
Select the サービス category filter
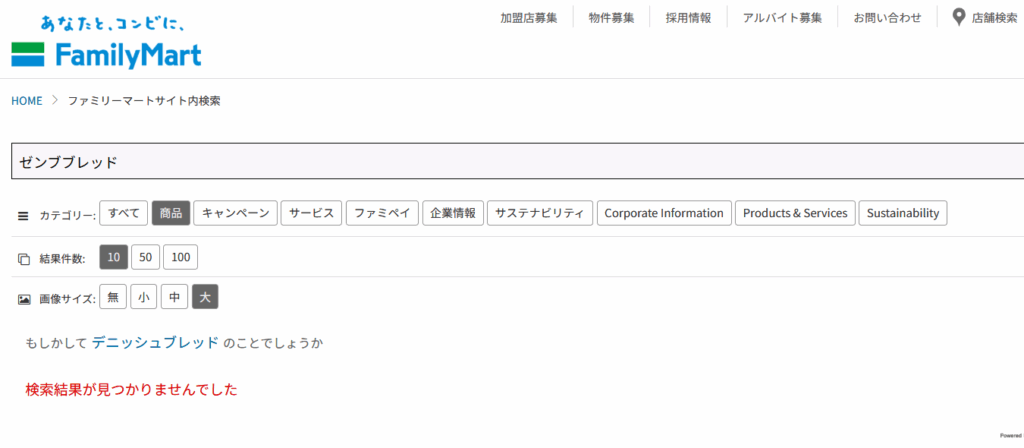tap(312, 213)
